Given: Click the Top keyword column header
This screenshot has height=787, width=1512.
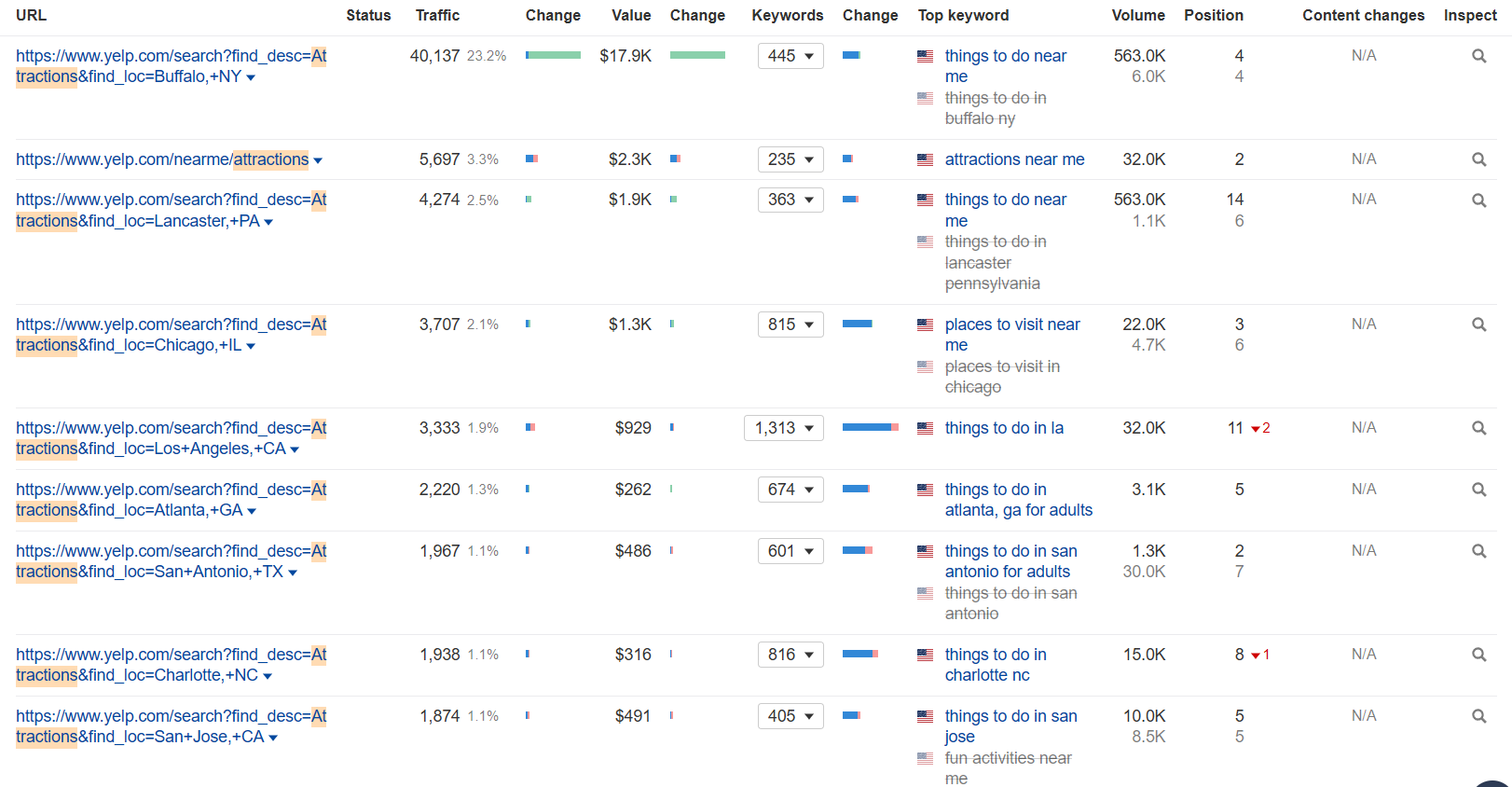Looking at the screenshot, I should (963, 15).
